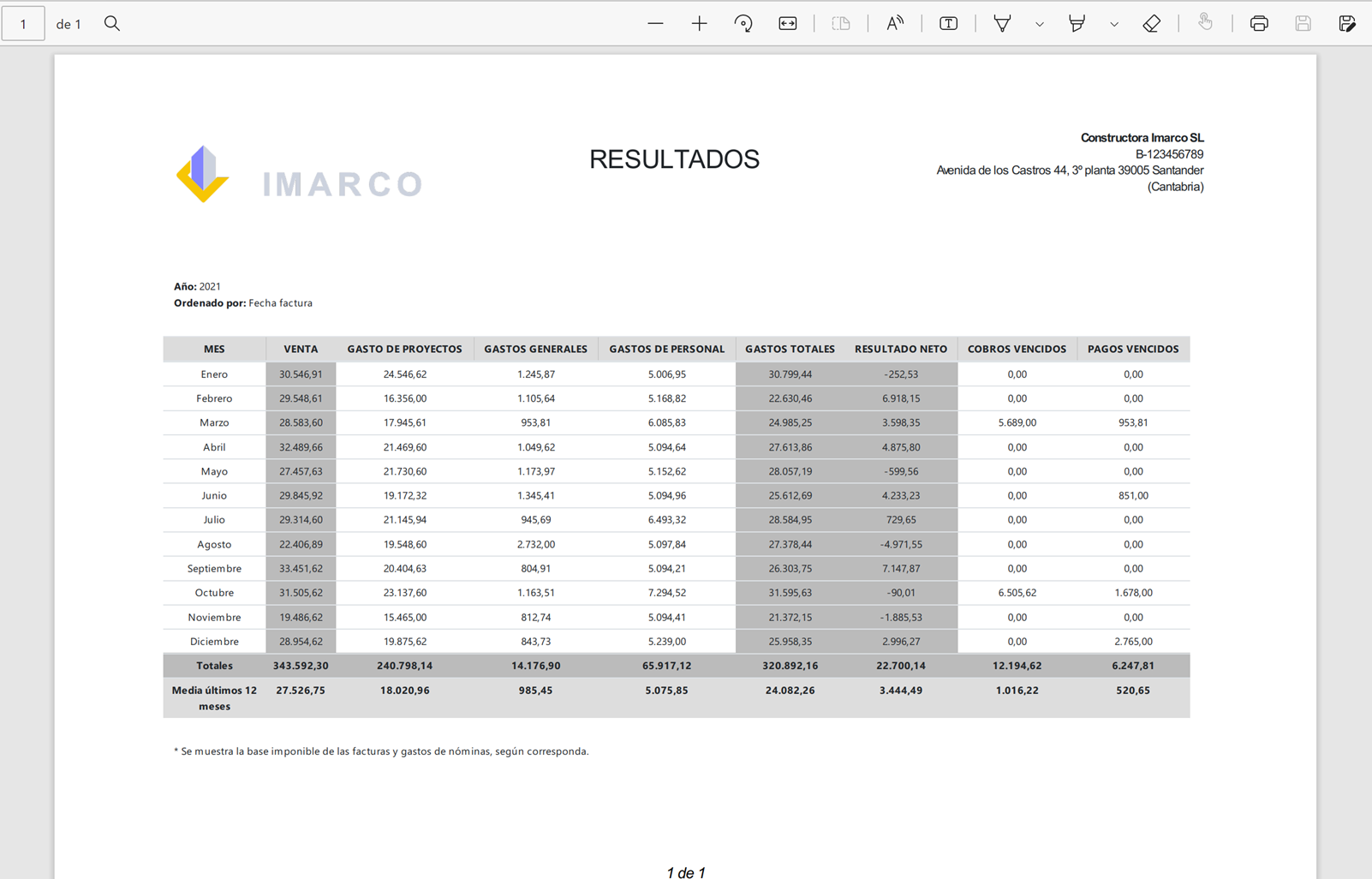Viewport: 1372px width, 879px height.
Task: Add text with the text box tool
Action: 949,23
